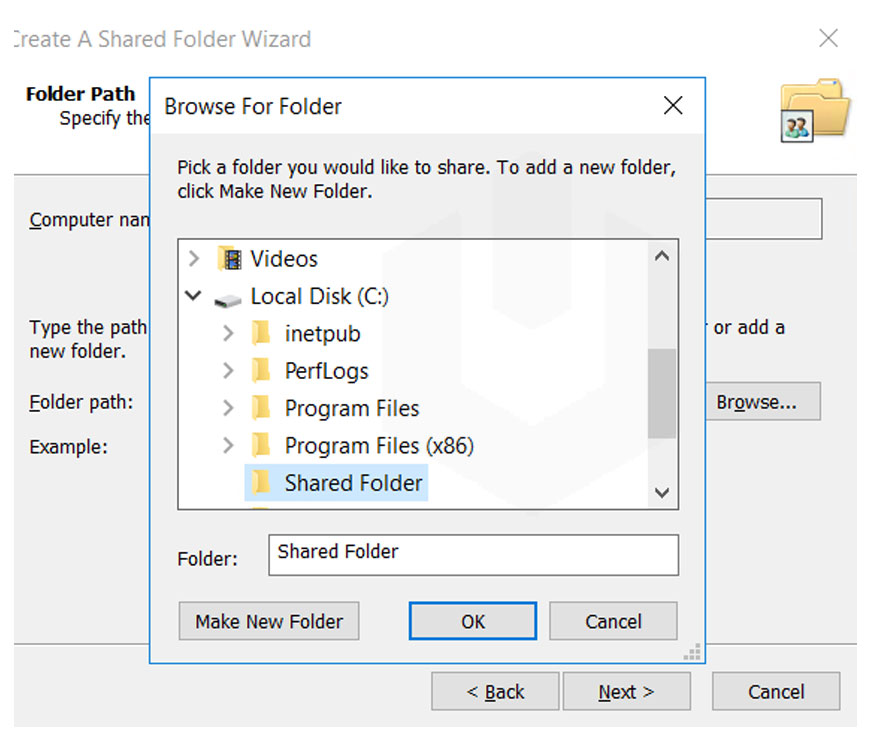Click inside the Folder name input field
This screenshot has height=742, width=874.
(472, 555)
